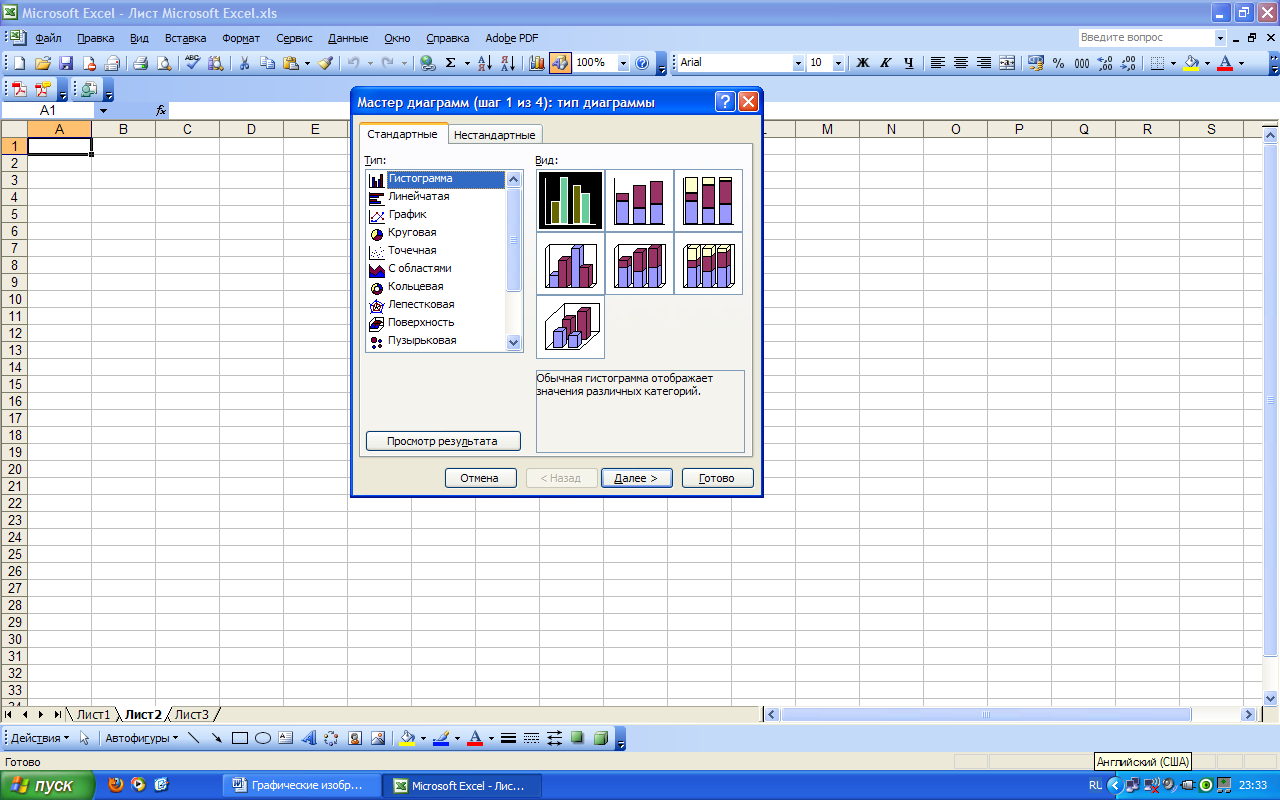Open the Автофигуры dropdown menu
1280x800 pixels.
click(x=142, y=739)
